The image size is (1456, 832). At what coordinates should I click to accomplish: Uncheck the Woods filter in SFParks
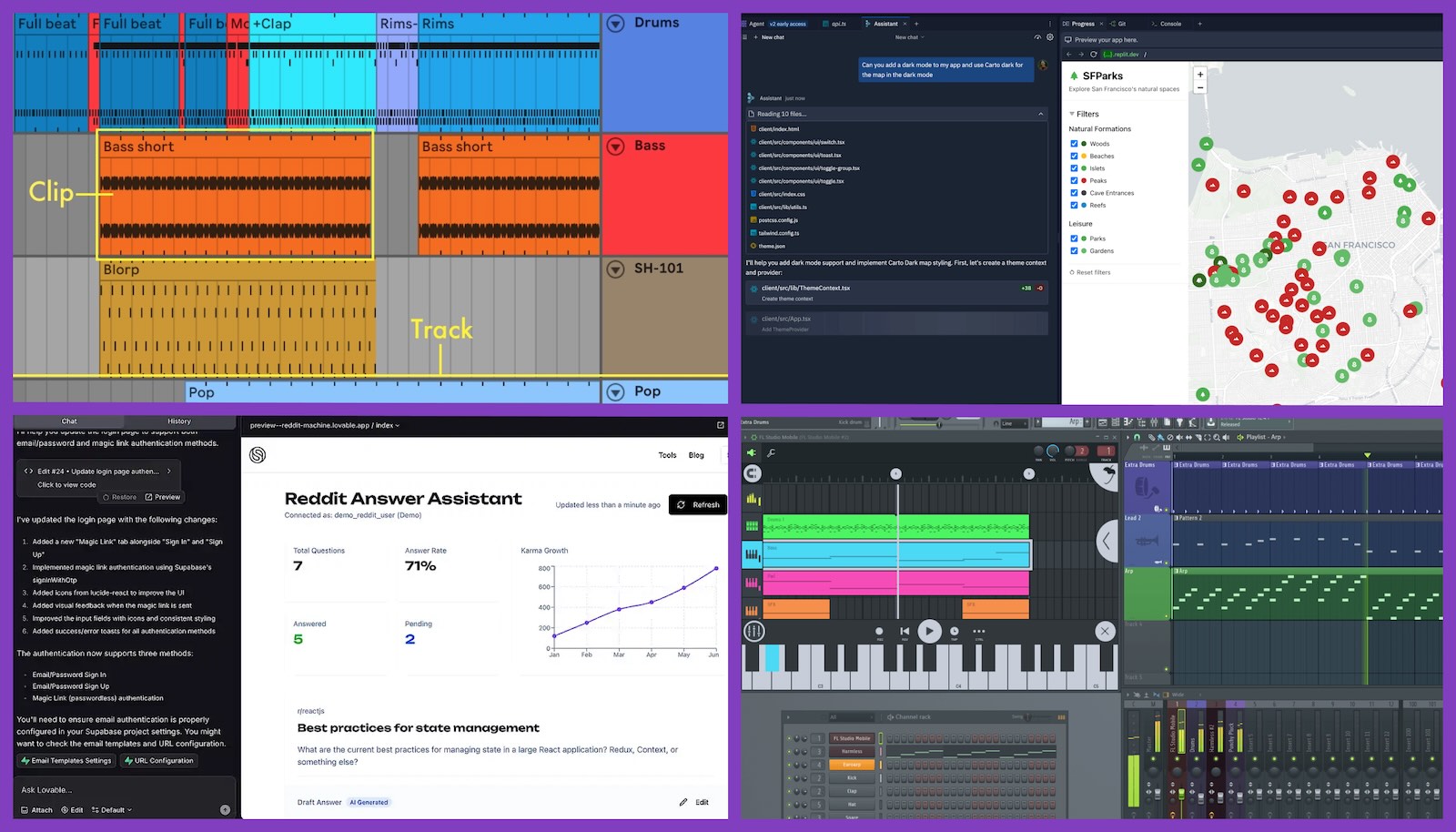[x=1074, y=144]
